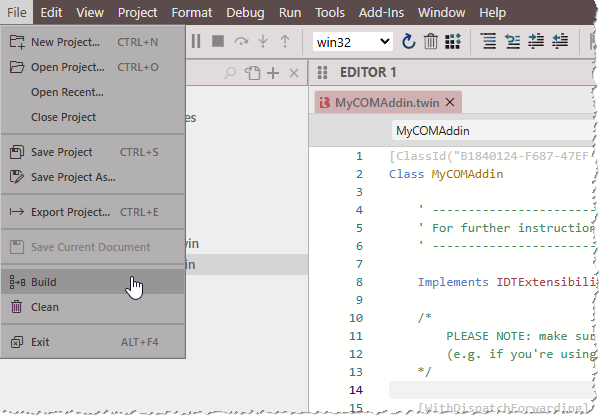The height and width of the screenshot is (418, 602).
Task: Open the Add-Ins menu
Action: pyautogui.click(x=383, y=13)
